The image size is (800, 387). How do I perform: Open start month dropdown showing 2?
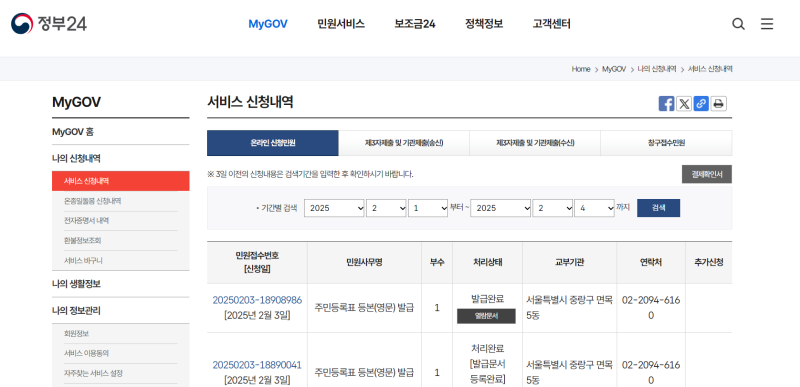[386, 208]
